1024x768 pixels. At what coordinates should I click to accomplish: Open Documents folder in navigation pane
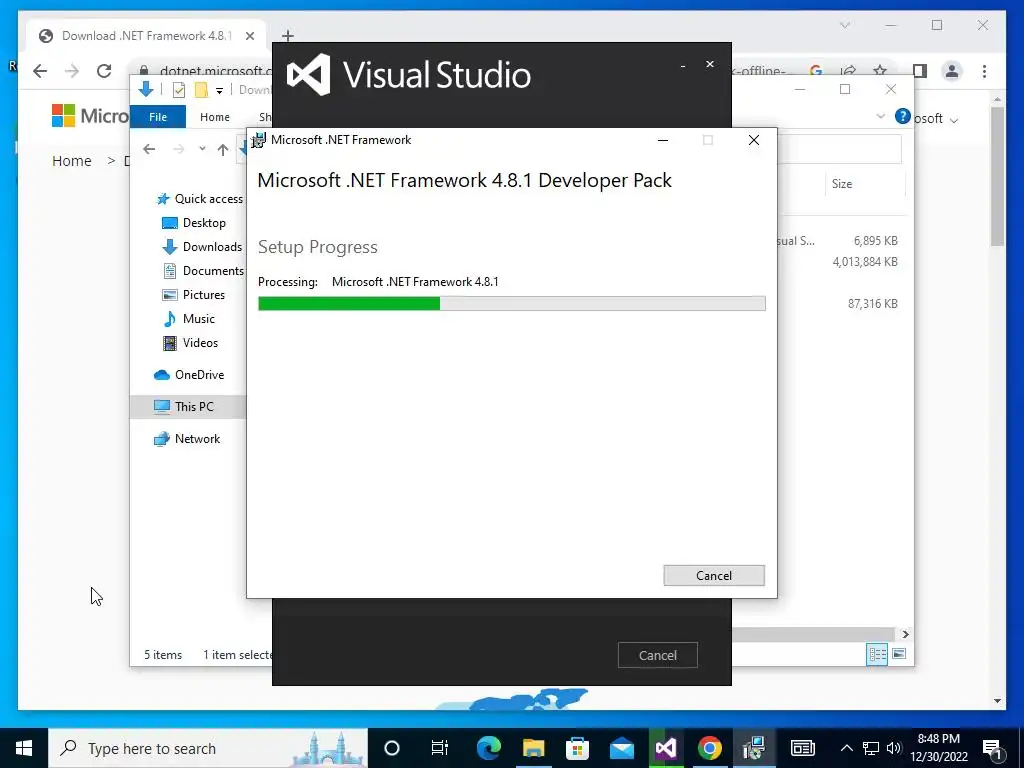point(203,270)
